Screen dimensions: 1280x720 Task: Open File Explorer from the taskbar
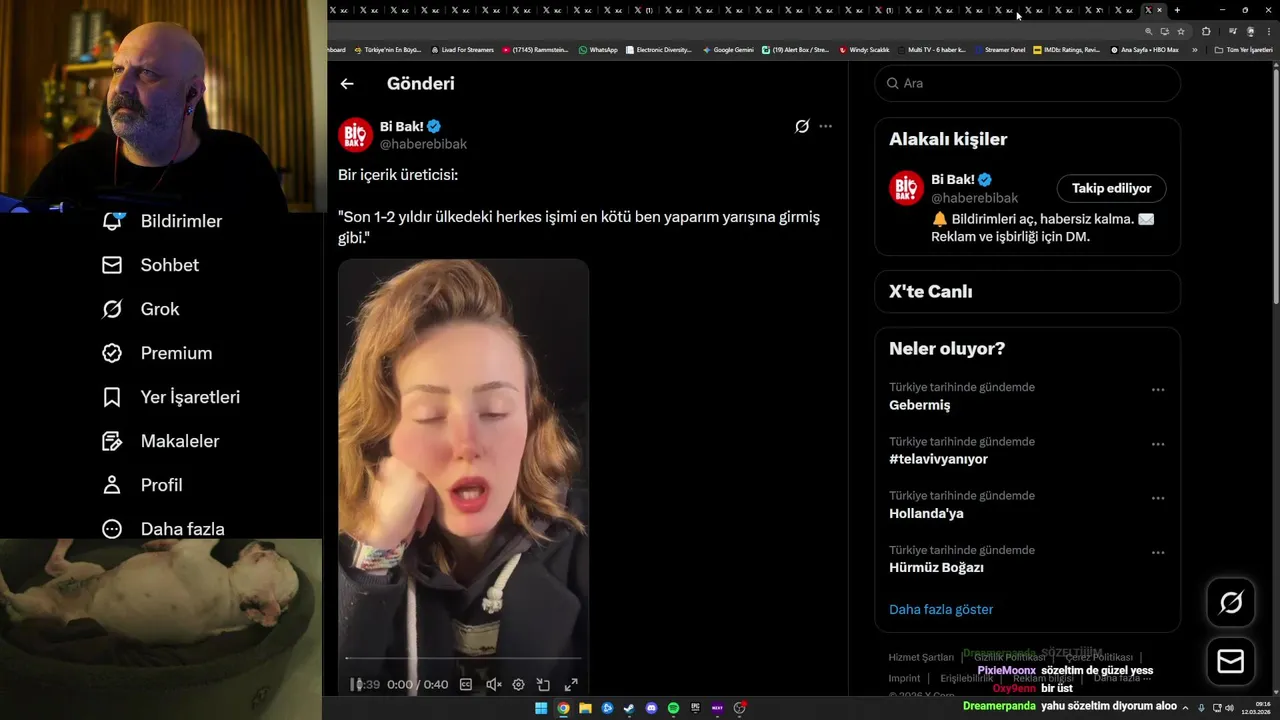pyautogui.click(x=585, y=708)
